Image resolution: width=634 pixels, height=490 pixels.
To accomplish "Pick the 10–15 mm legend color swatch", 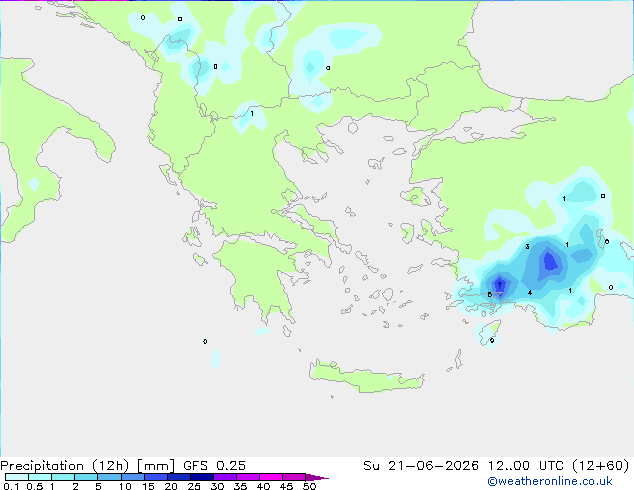I will [133, 477].
